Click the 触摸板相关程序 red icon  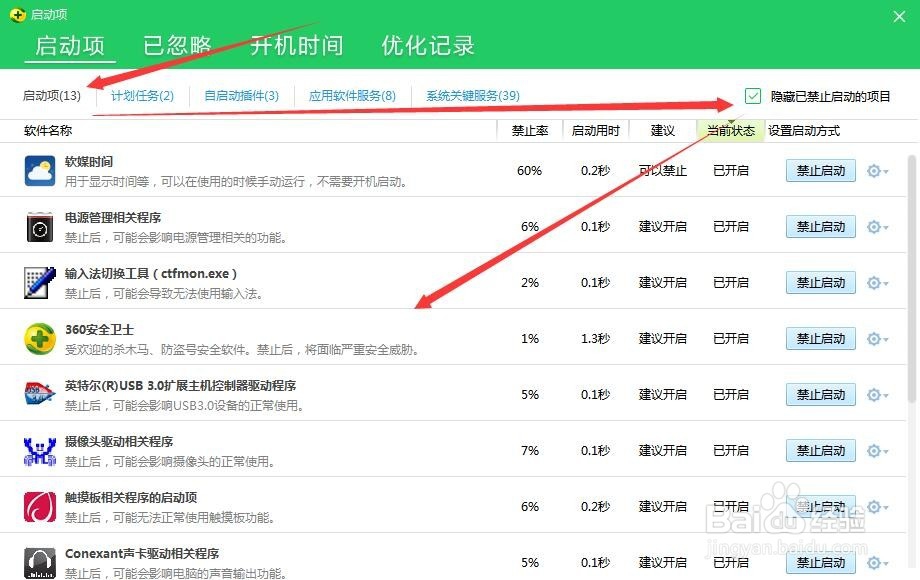tap(40, 507)
